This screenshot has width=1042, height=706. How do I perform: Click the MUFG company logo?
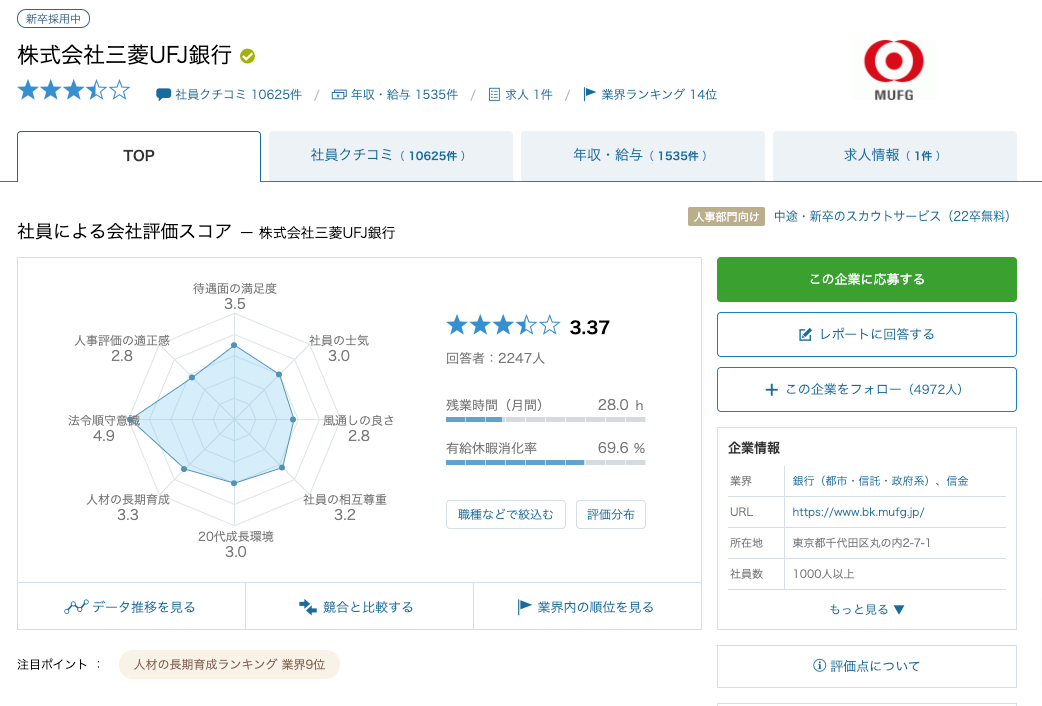click(893, 70)
